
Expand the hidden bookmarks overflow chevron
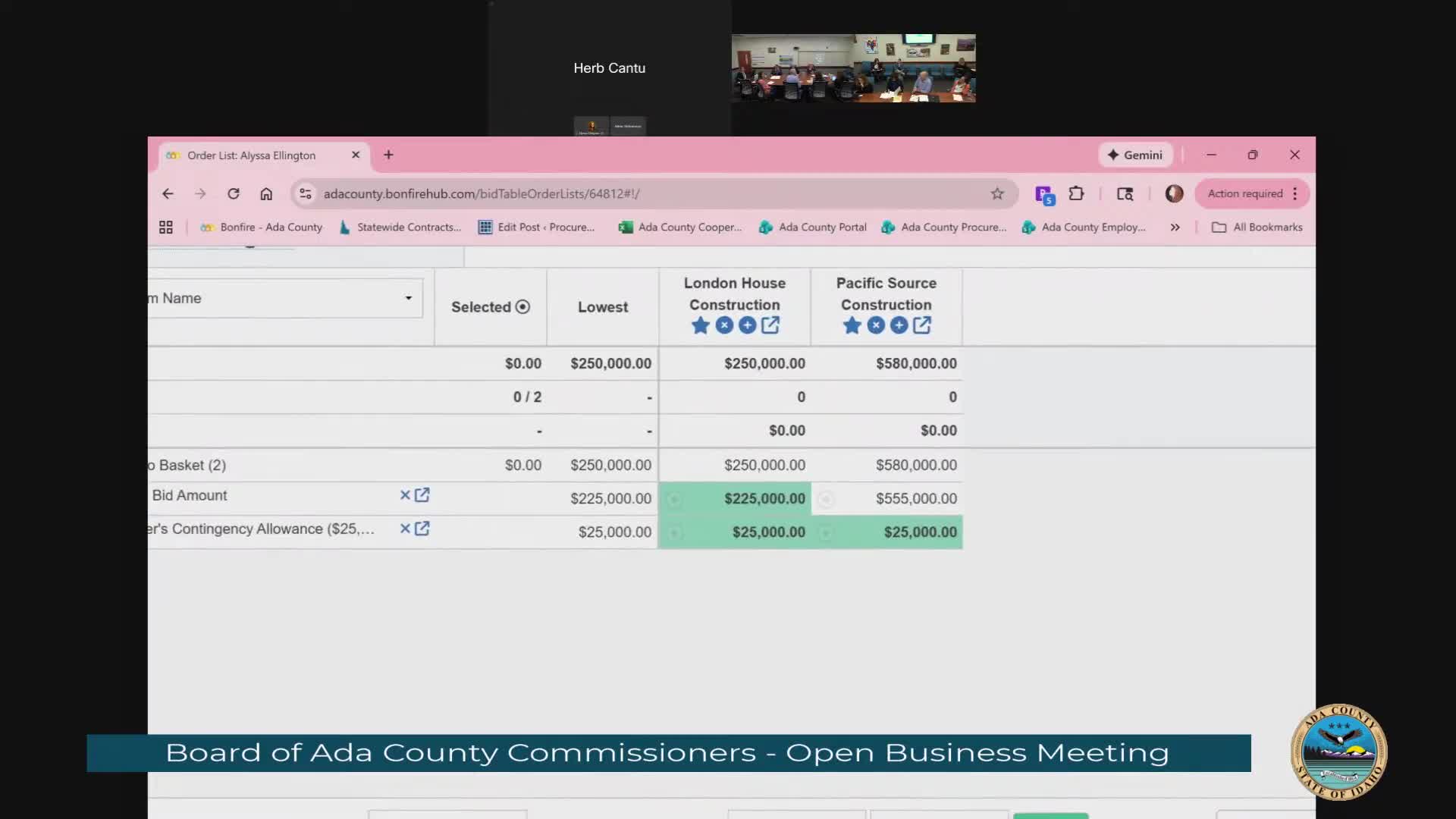coord(1175,227)
